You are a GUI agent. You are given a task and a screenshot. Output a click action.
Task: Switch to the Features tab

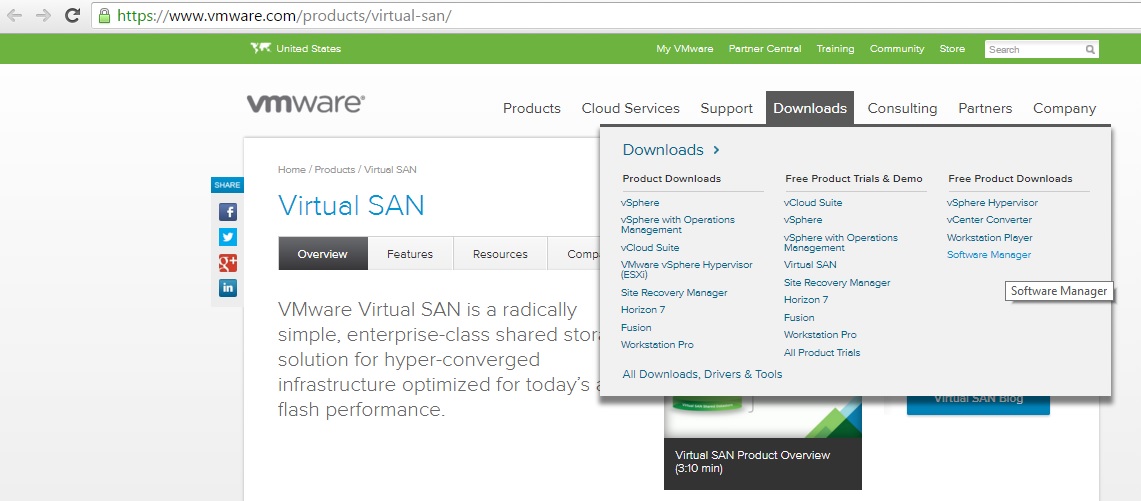410,254
